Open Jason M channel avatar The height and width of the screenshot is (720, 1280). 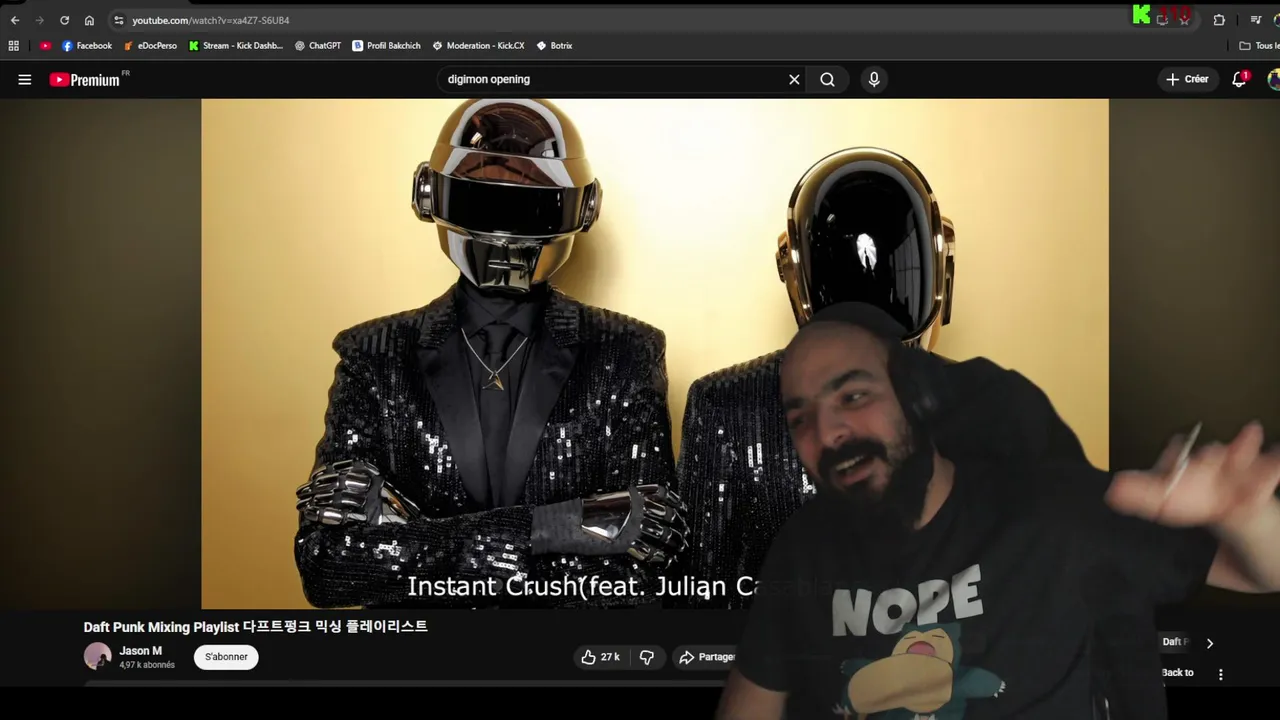pyautogui.click(x=97, y=656)
